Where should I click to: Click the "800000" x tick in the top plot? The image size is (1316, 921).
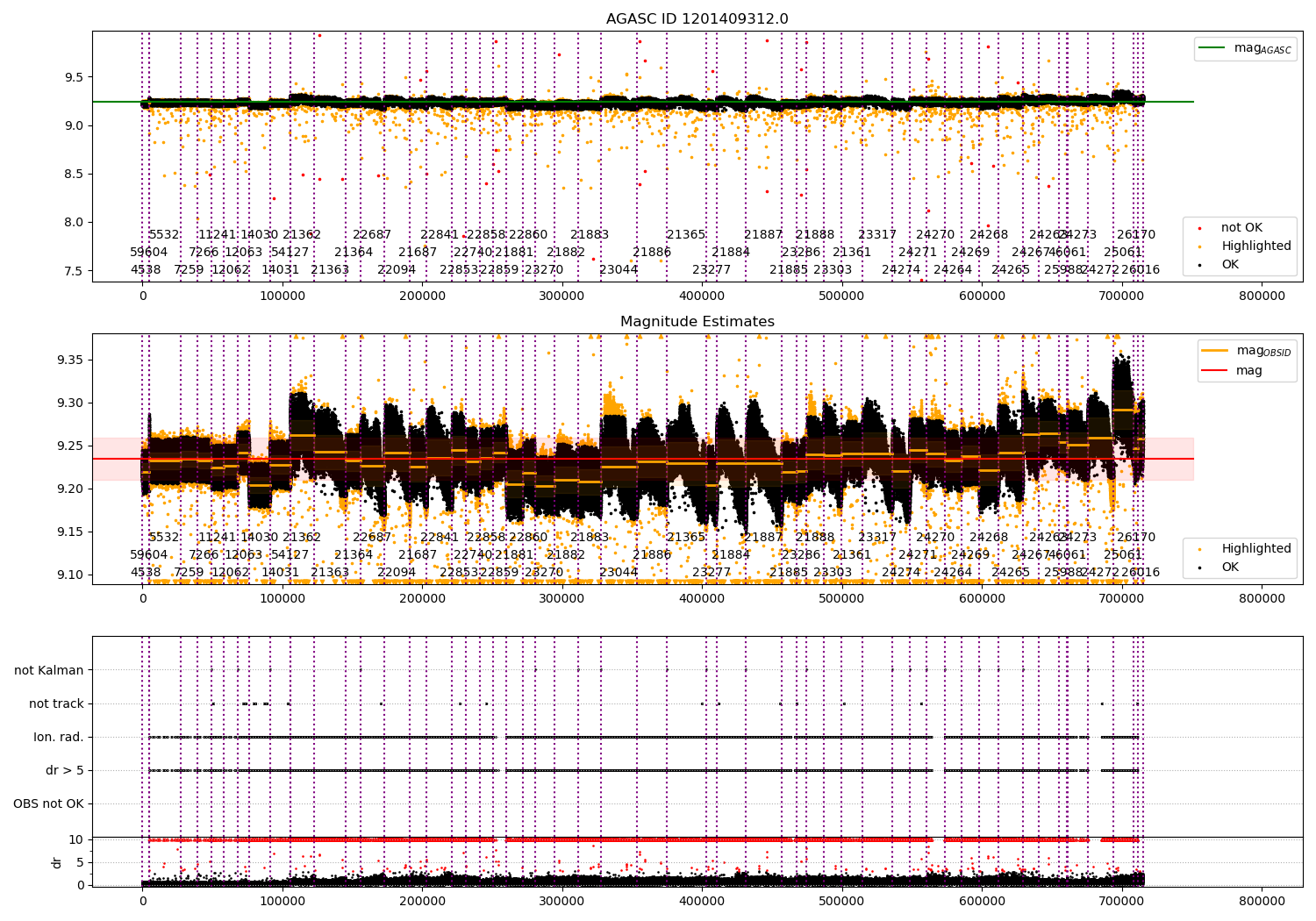1262,296
